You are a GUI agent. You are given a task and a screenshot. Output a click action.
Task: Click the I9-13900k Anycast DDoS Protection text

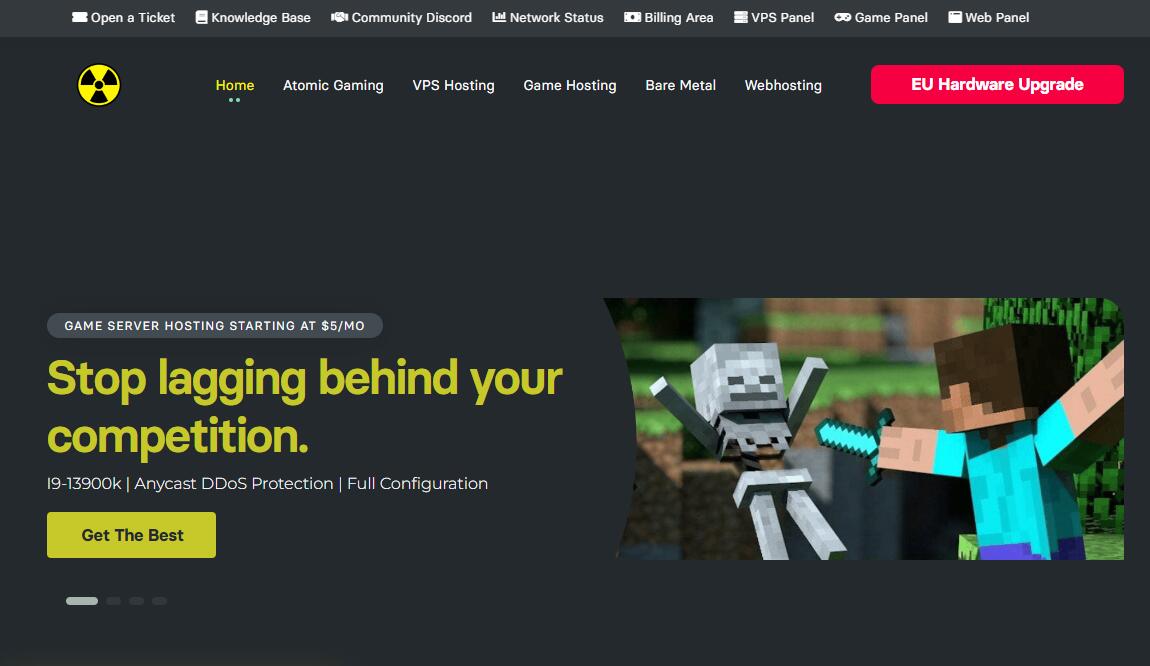coord(267,483)
